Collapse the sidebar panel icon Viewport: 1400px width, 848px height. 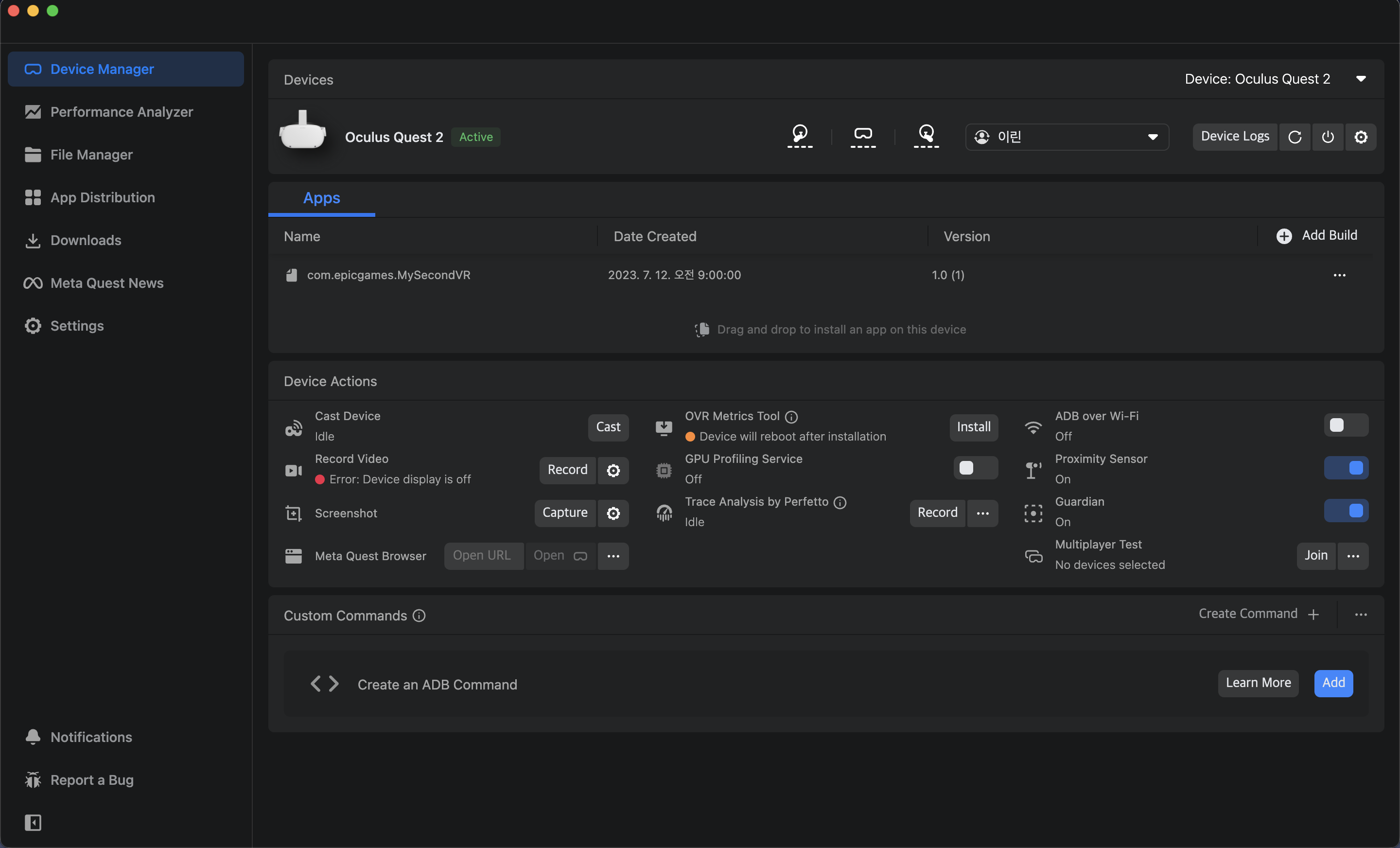pos(33,822)
